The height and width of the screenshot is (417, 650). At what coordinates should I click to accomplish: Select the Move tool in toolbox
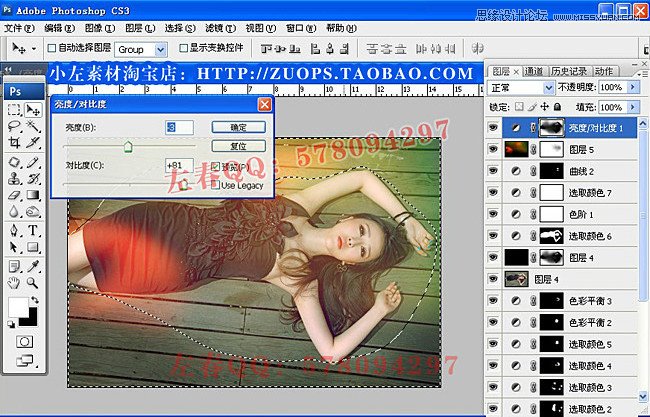(33, 109)
